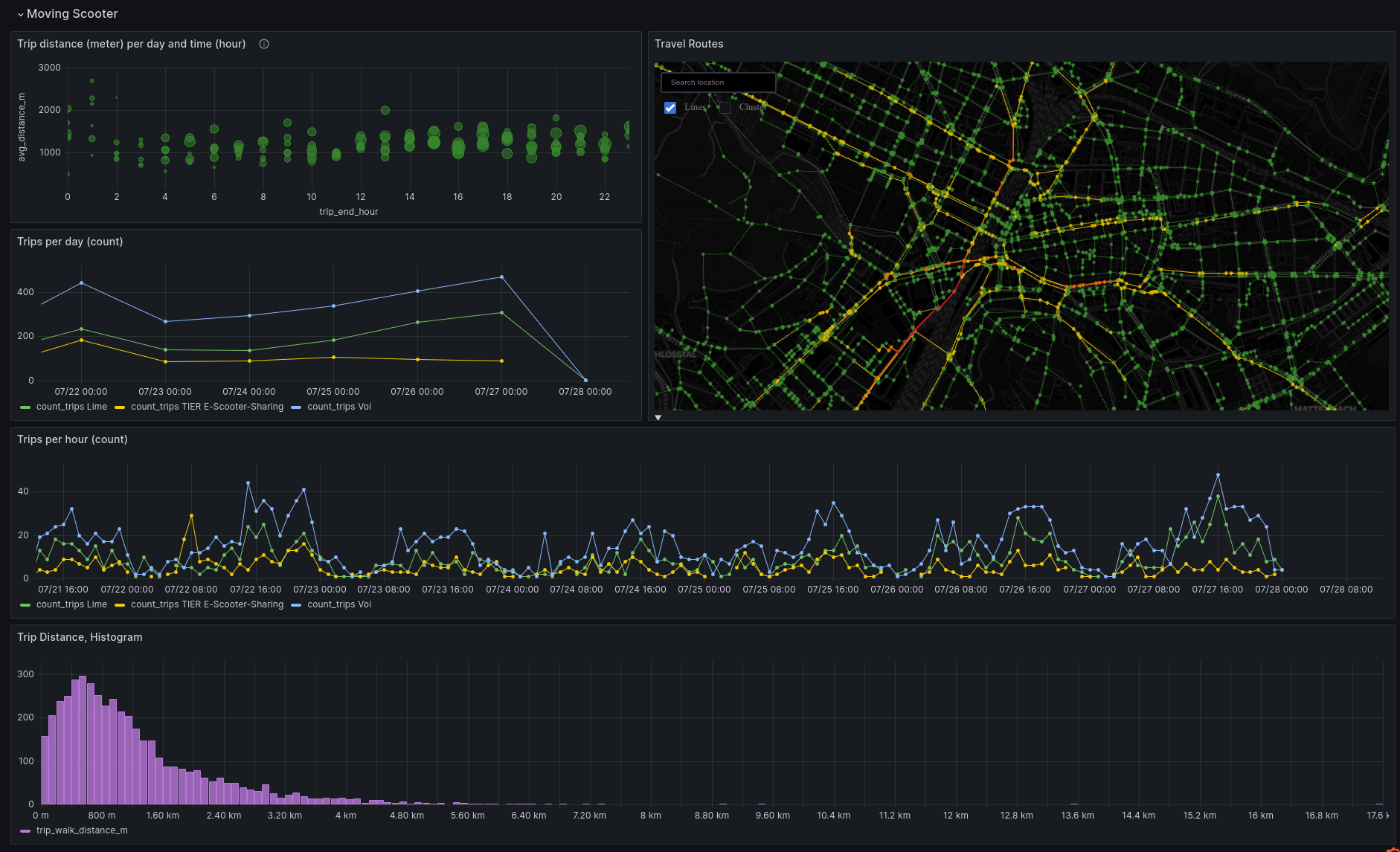The width and height of the screenshot is (1400, 852).
Task: Toggle count_trips TIER E-Scooter-Sharing in Trips per day legend
Action: (x=207, y=407)
